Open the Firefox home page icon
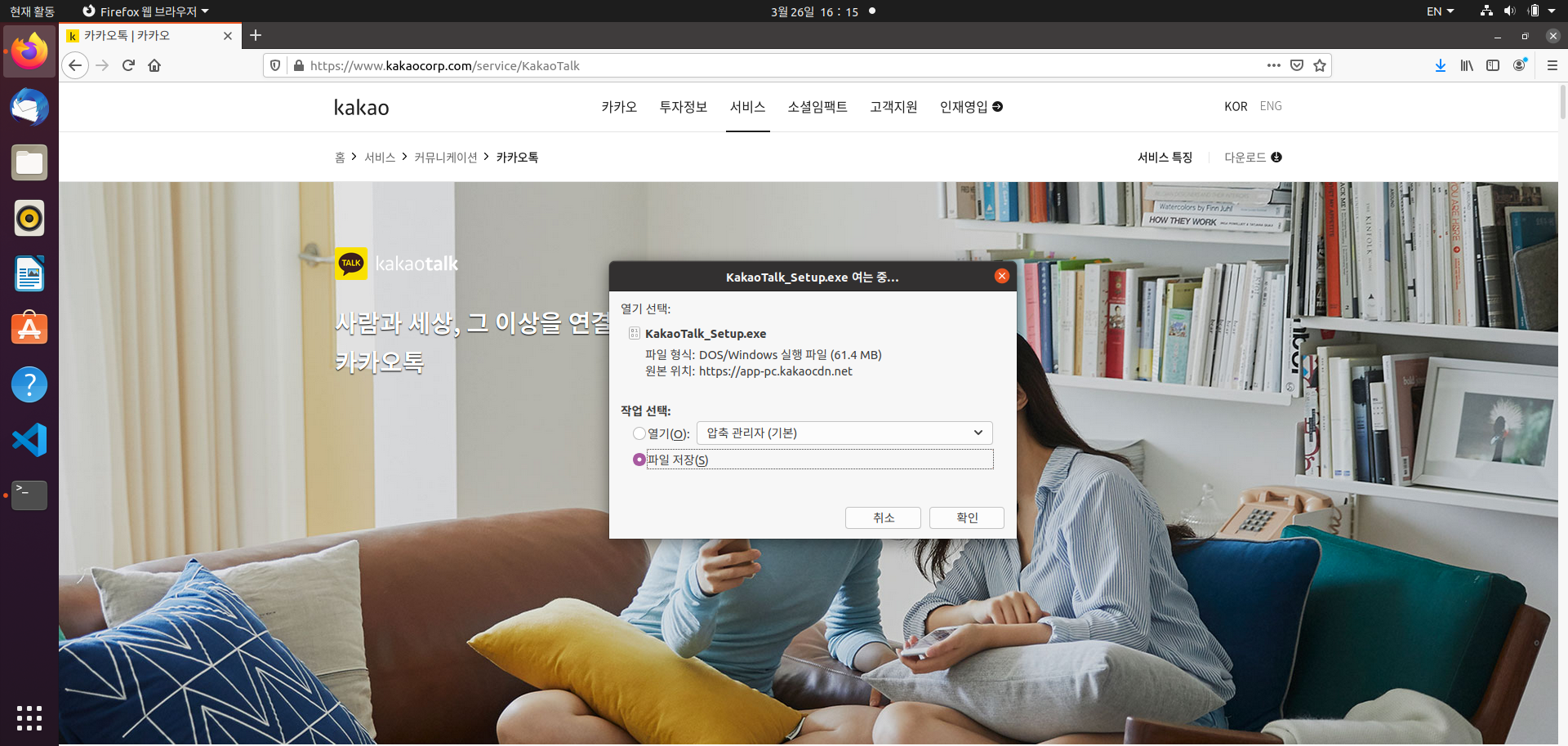1568x746 pixels. (x=154, y=65)
